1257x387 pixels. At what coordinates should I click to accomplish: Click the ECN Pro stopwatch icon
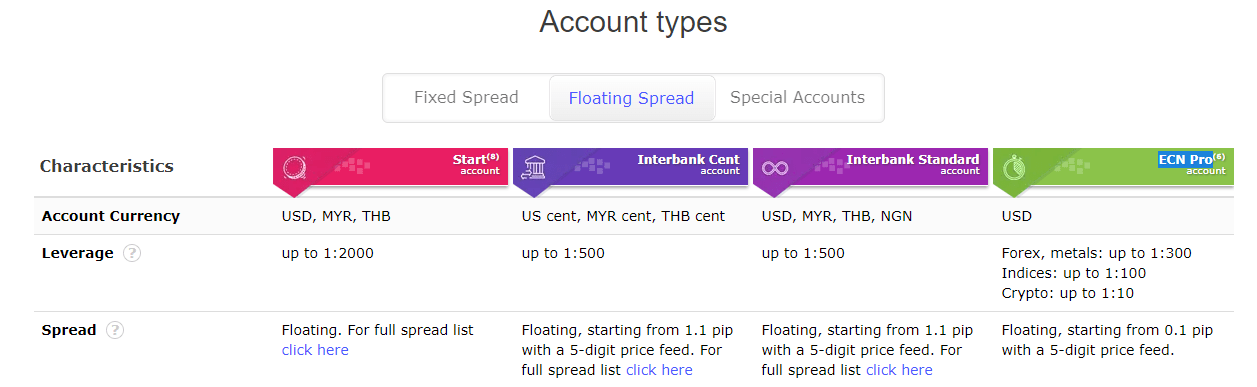1015,166
